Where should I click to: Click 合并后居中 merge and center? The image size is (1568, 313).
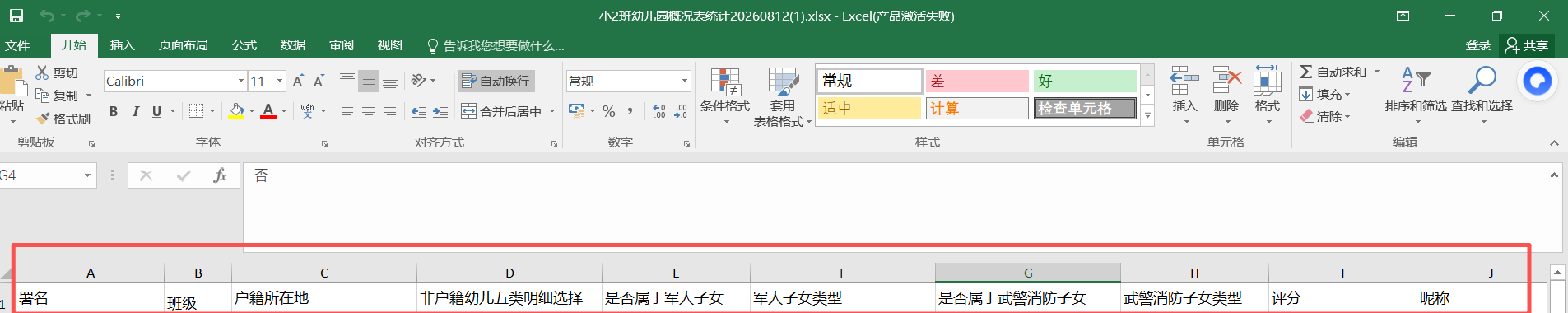[501, 111]
